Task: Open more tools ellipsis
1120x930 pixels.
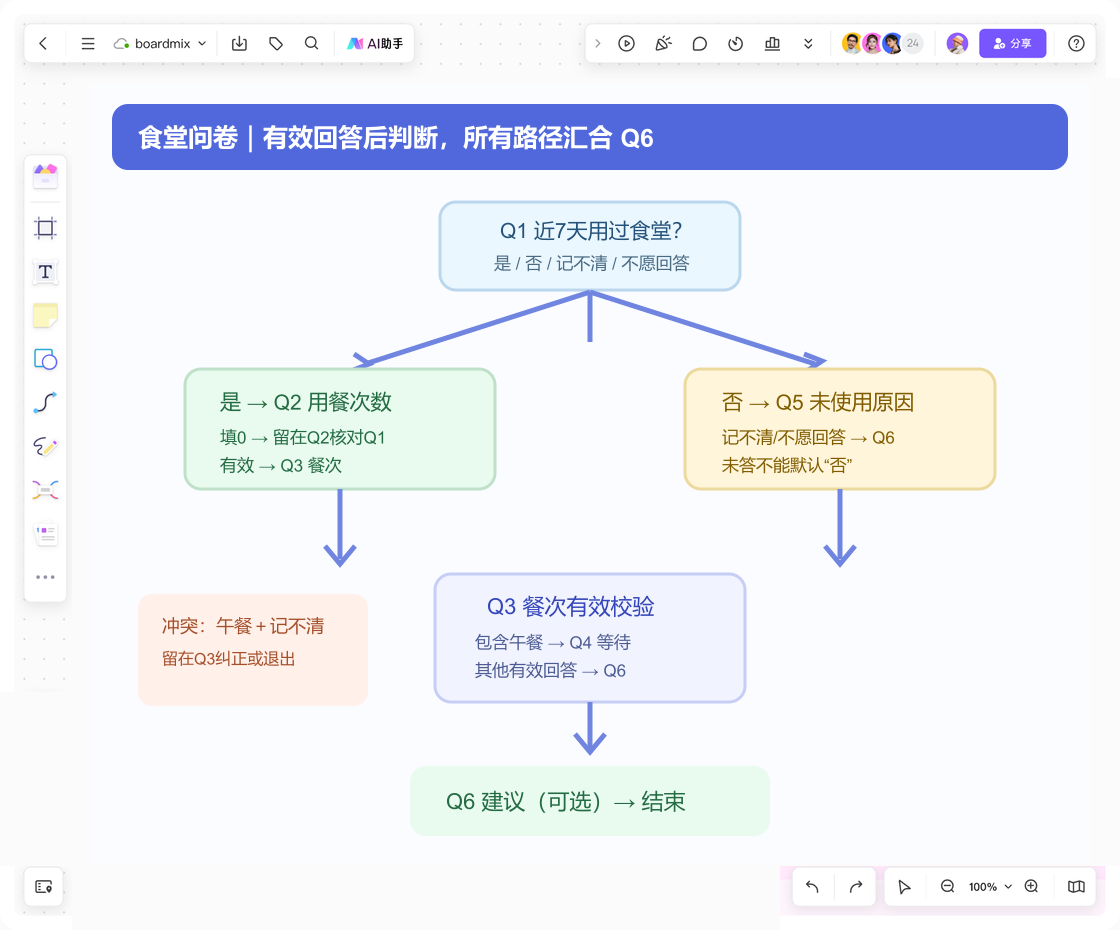Action: click(x=45, y=577)
